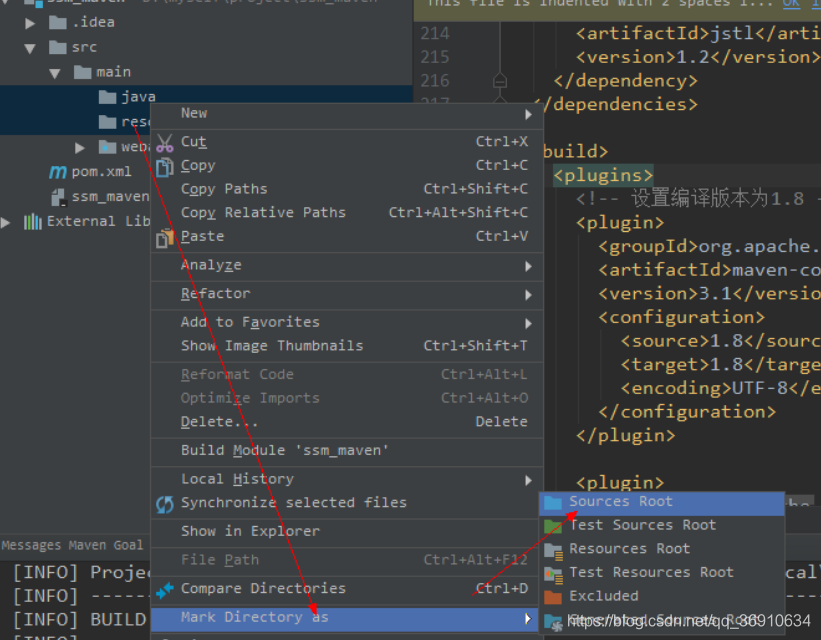Click the fold marker at line 216
Image resolution: width=821 pixels, height=640 pixels.
(500, 81)
